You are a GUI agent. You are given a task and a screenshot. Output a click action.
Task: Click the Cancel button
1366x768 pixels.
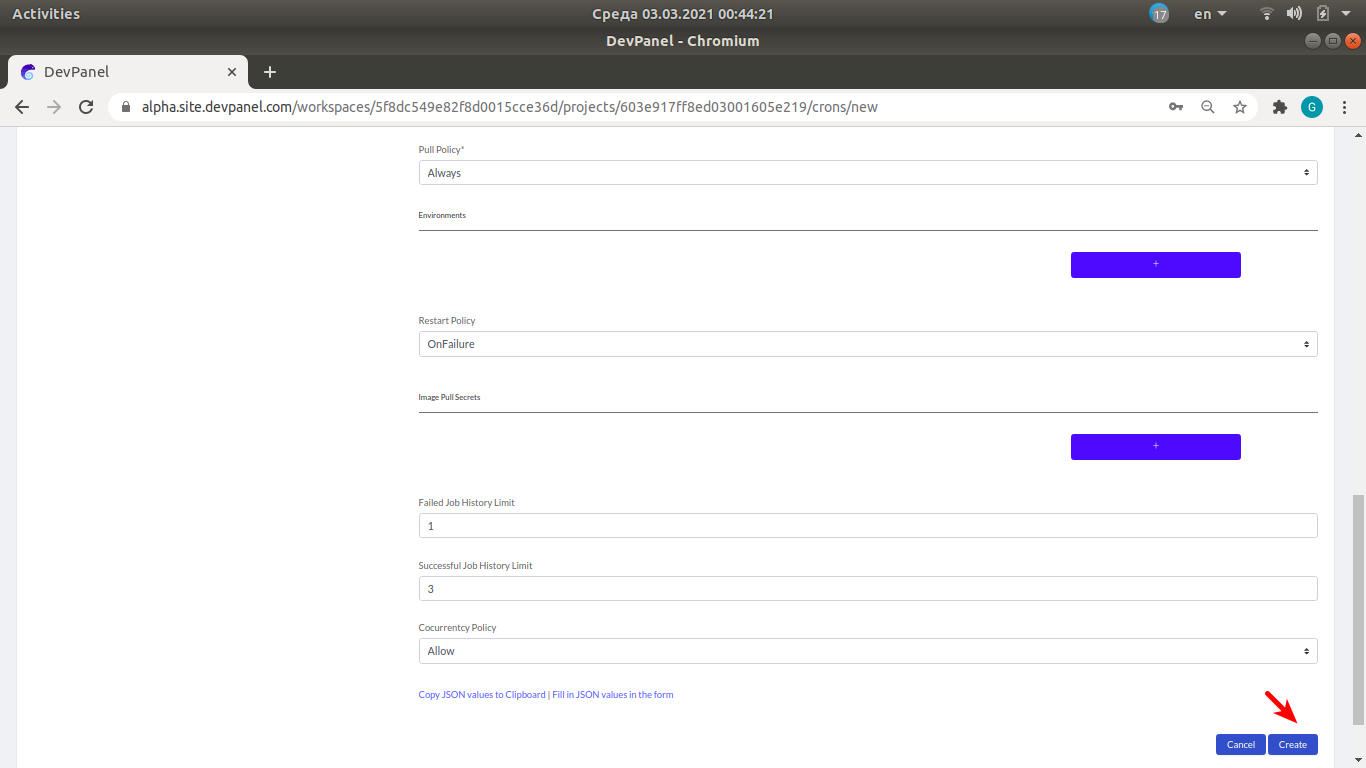coord(1240,744)
